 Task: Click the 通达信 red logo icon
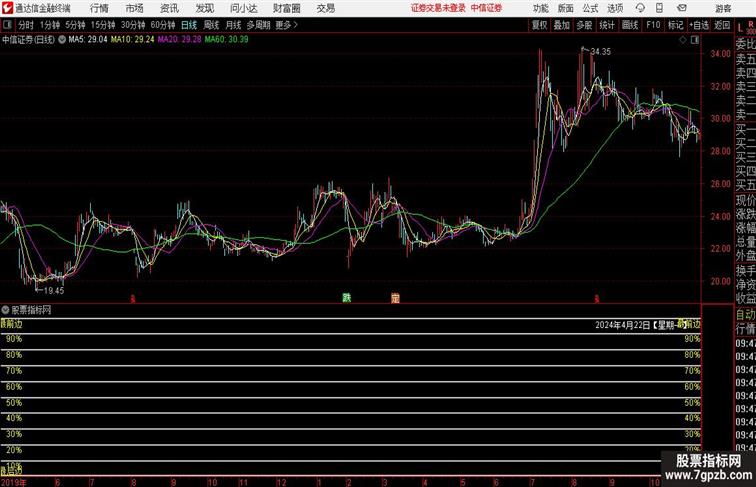[7, 8]
